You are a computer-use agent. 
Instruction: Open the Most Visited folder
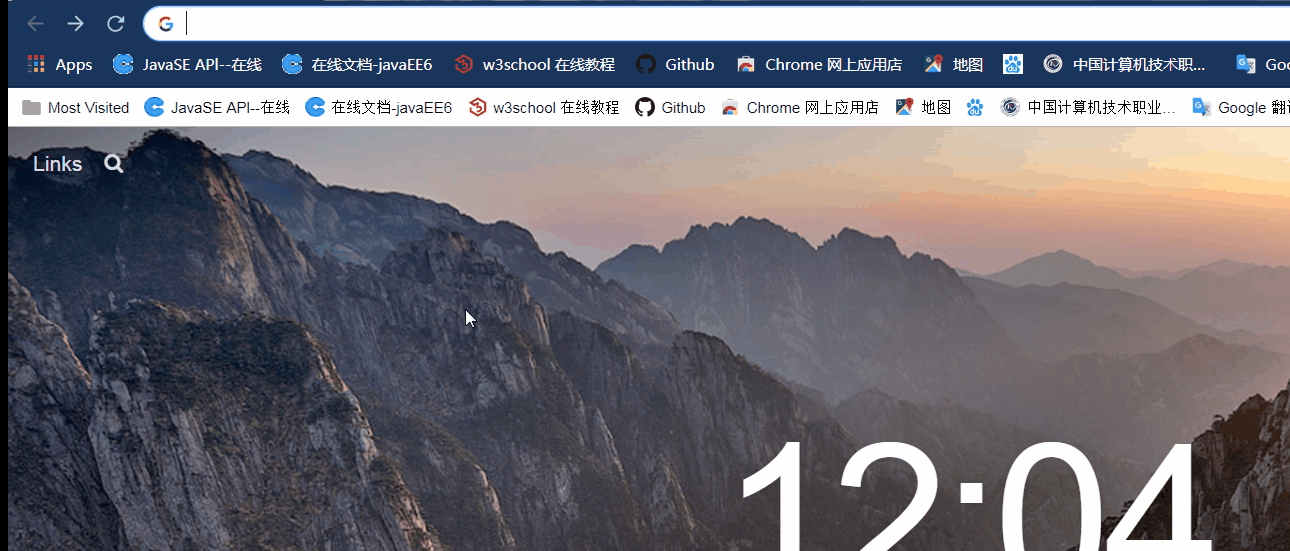(76, 107)
